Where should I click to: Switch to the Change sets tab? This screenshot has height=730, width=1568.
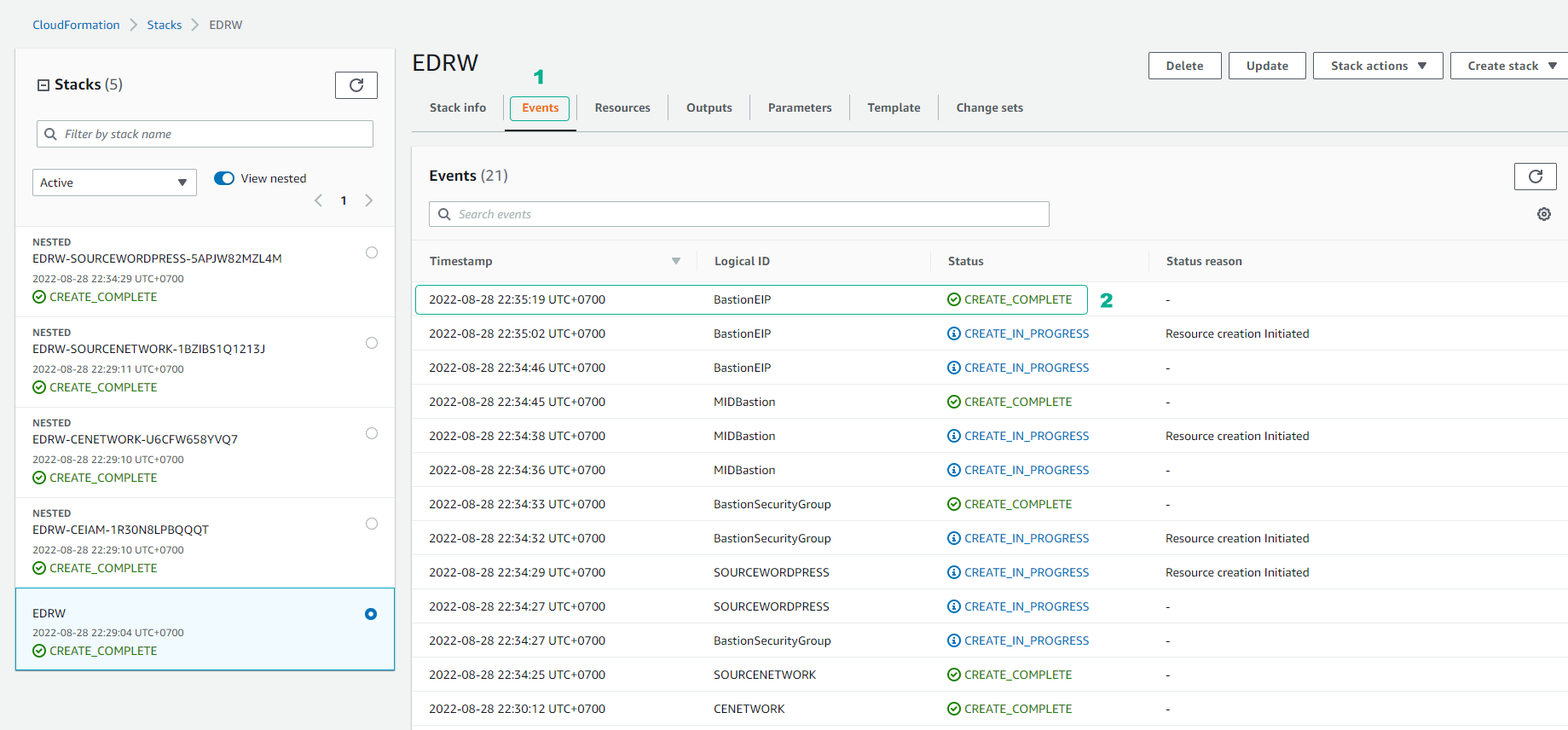(x=989, y=107)
